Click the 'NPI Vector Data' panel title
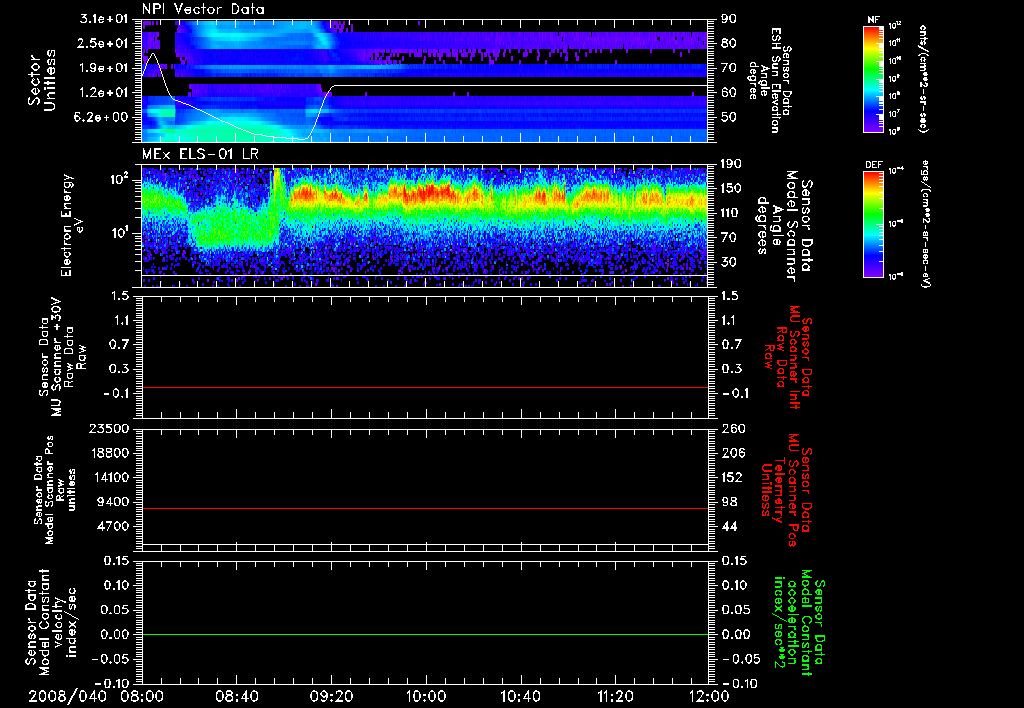The width and height of the screenshot is (1024, 708). pyautogui.click(x=203, y=9)
